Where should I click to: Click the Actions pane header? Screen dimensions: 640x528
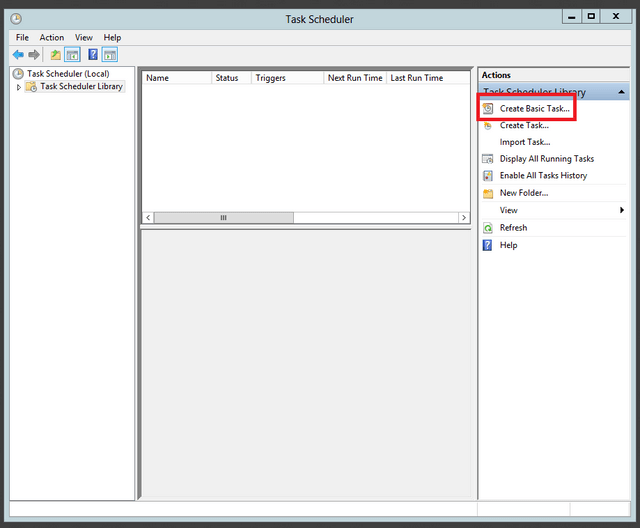553,75
